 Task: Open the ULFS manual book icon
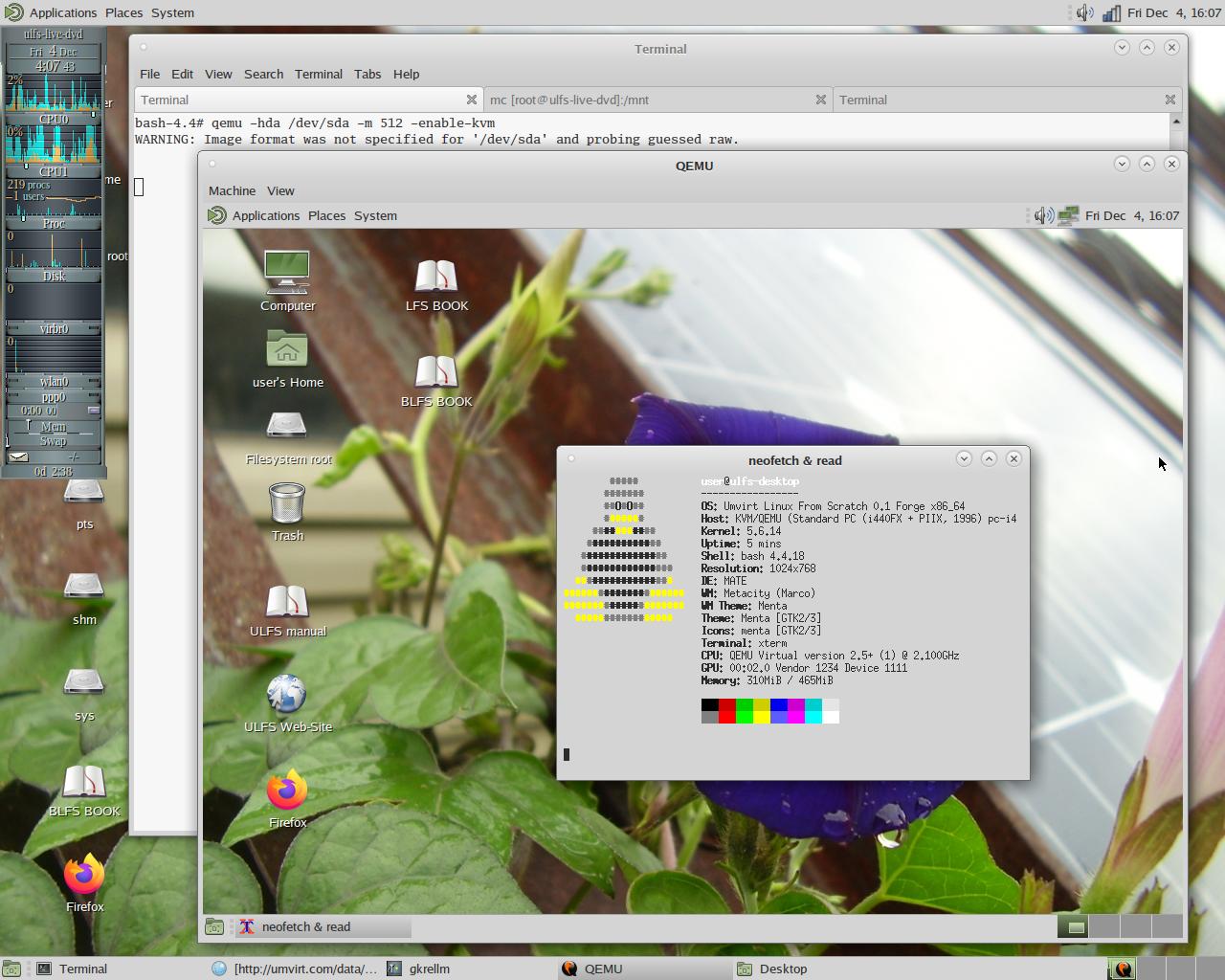[x=287, y=601]
